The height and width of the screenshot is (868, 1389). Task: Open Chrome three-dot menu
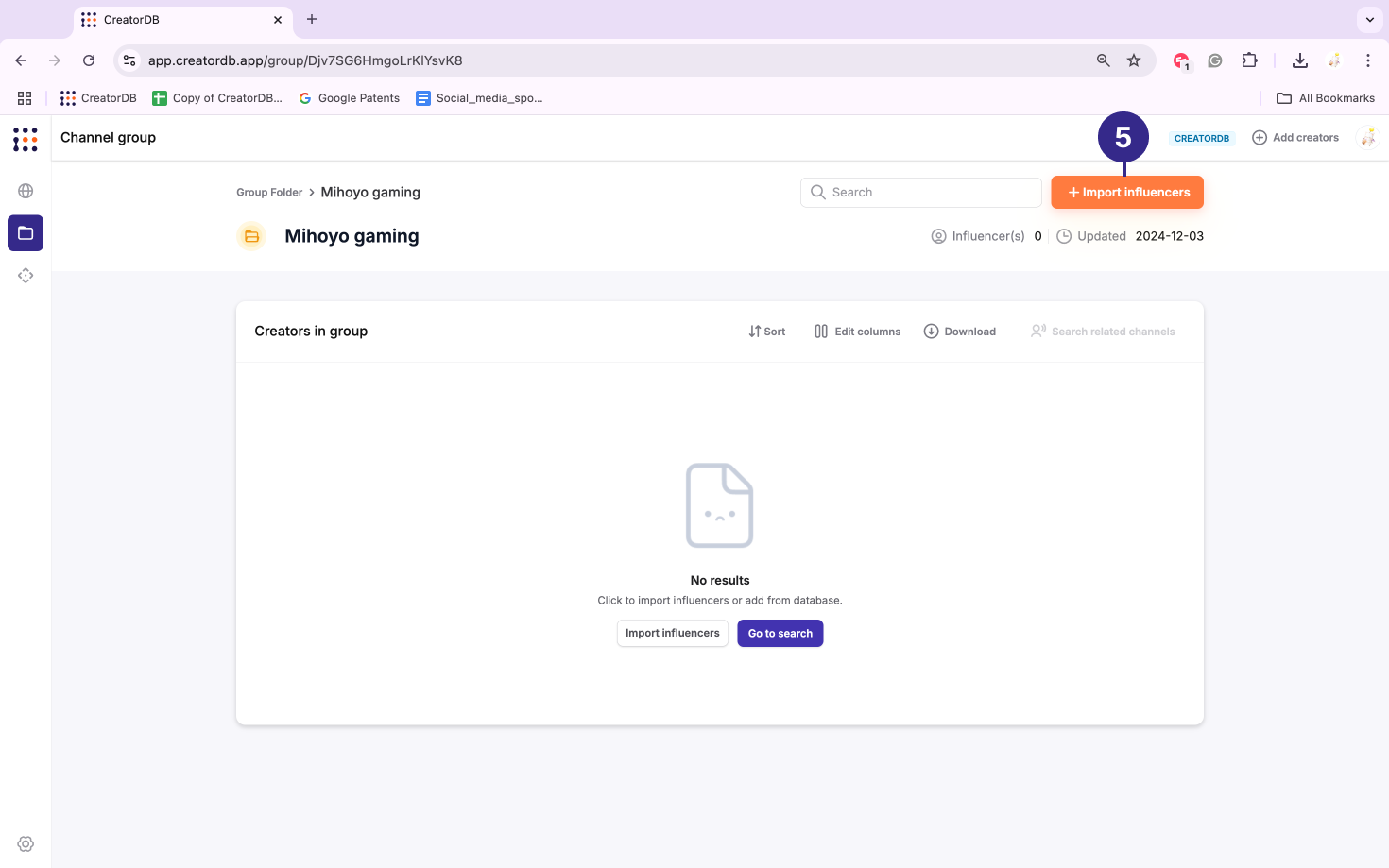(x=1367, y=60)
